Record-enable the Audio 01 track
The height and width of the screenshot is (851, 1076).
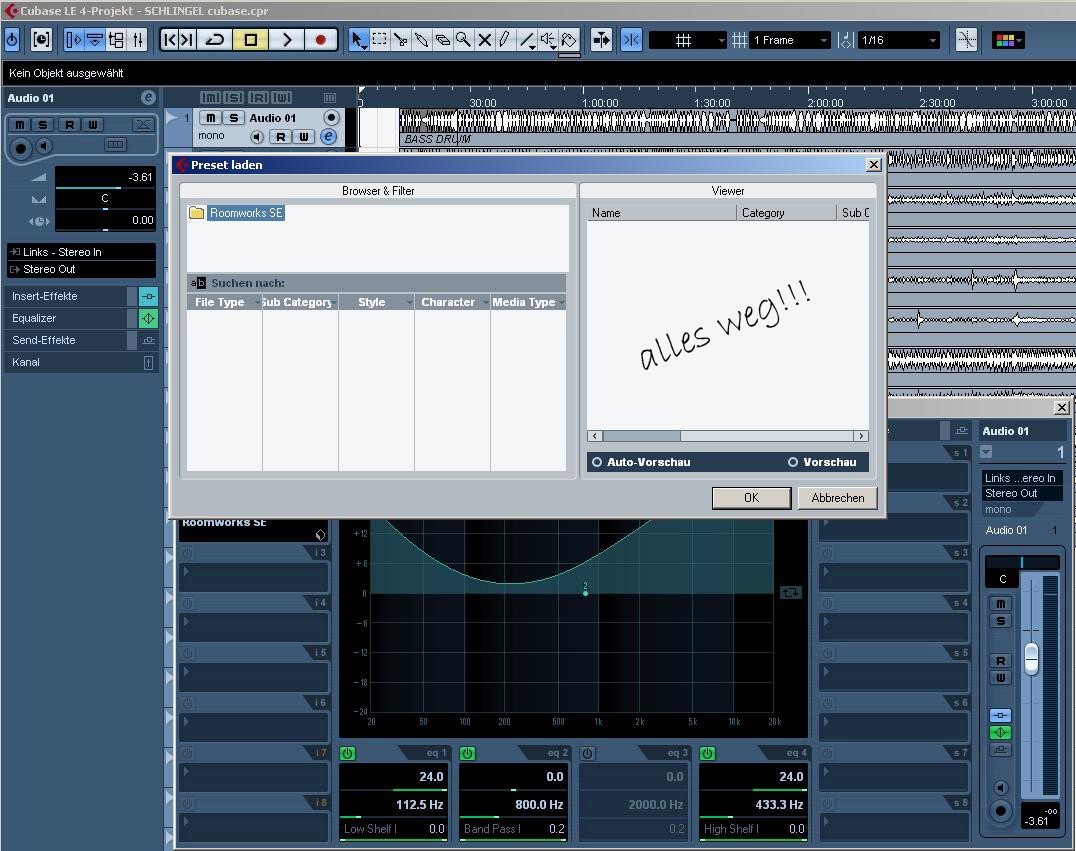pos(331,118)
